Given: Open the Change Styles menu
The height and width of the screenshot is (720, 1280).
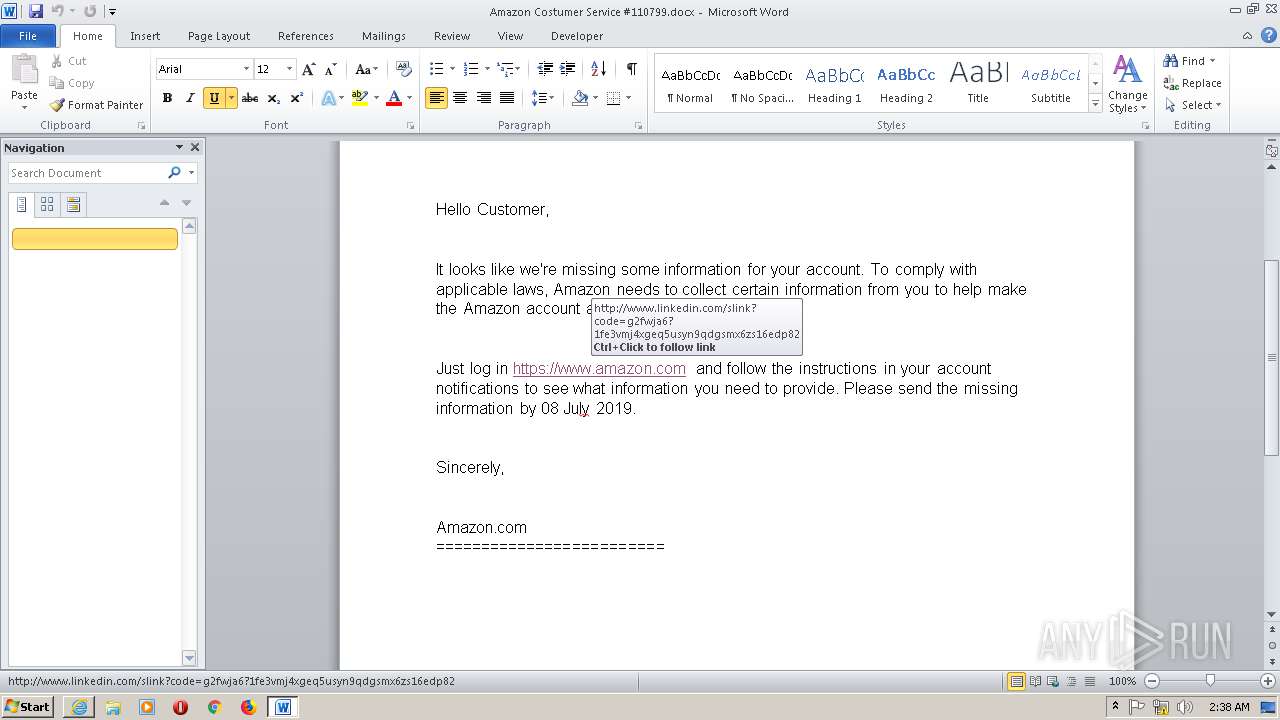Looking at the screenshot, I should click(x=1127, y=85).
